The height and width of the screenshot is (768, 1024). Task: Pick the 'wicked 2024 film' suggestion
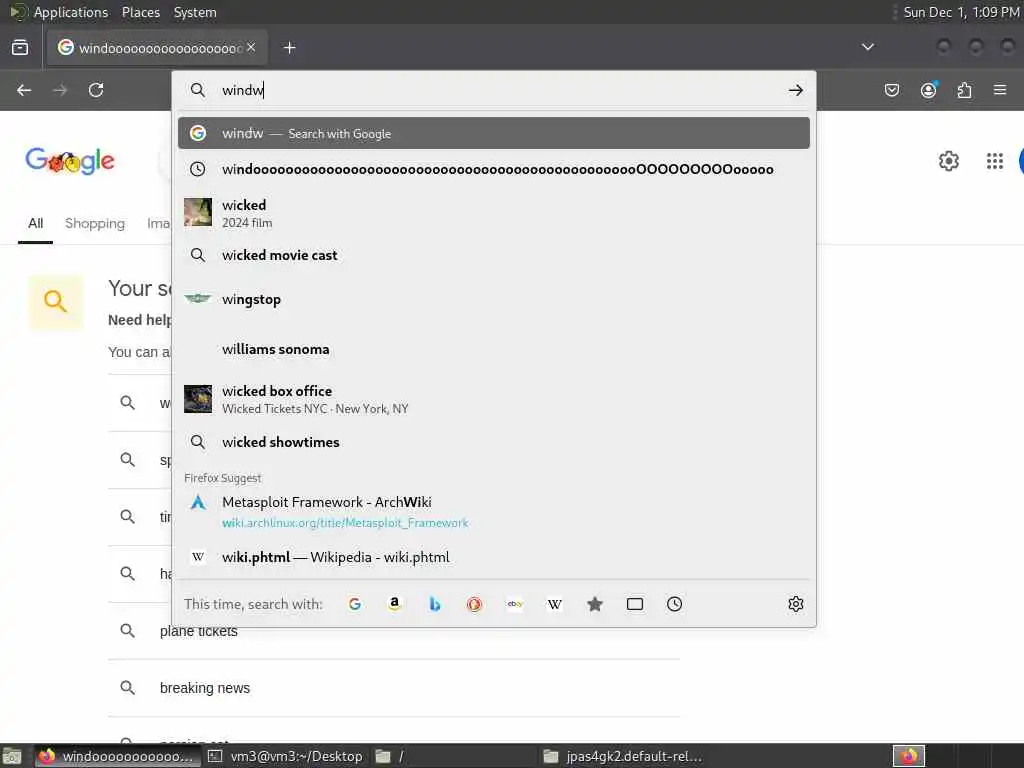coord(494,213)
